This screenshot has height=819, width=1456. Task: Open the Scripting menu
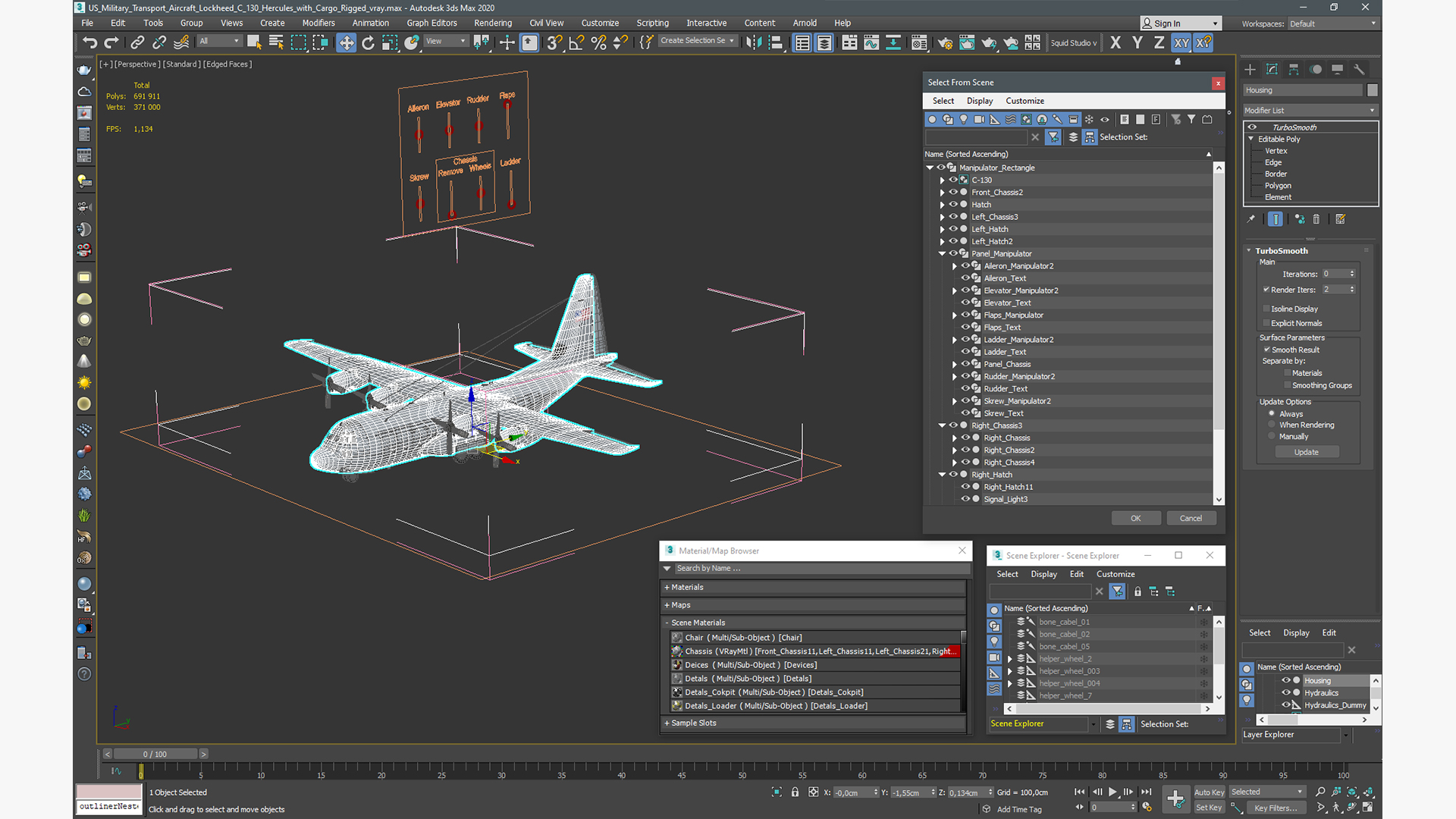click(x=652, y=23)
